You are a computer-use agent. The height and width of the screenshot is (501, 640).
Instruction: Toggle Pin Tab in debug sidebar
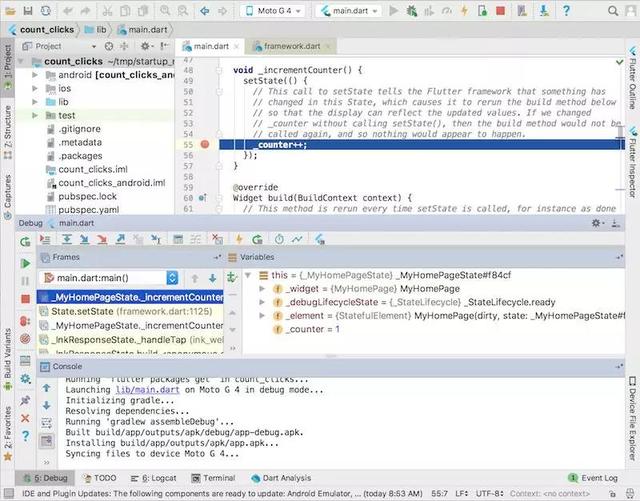[x=25, y=400]
